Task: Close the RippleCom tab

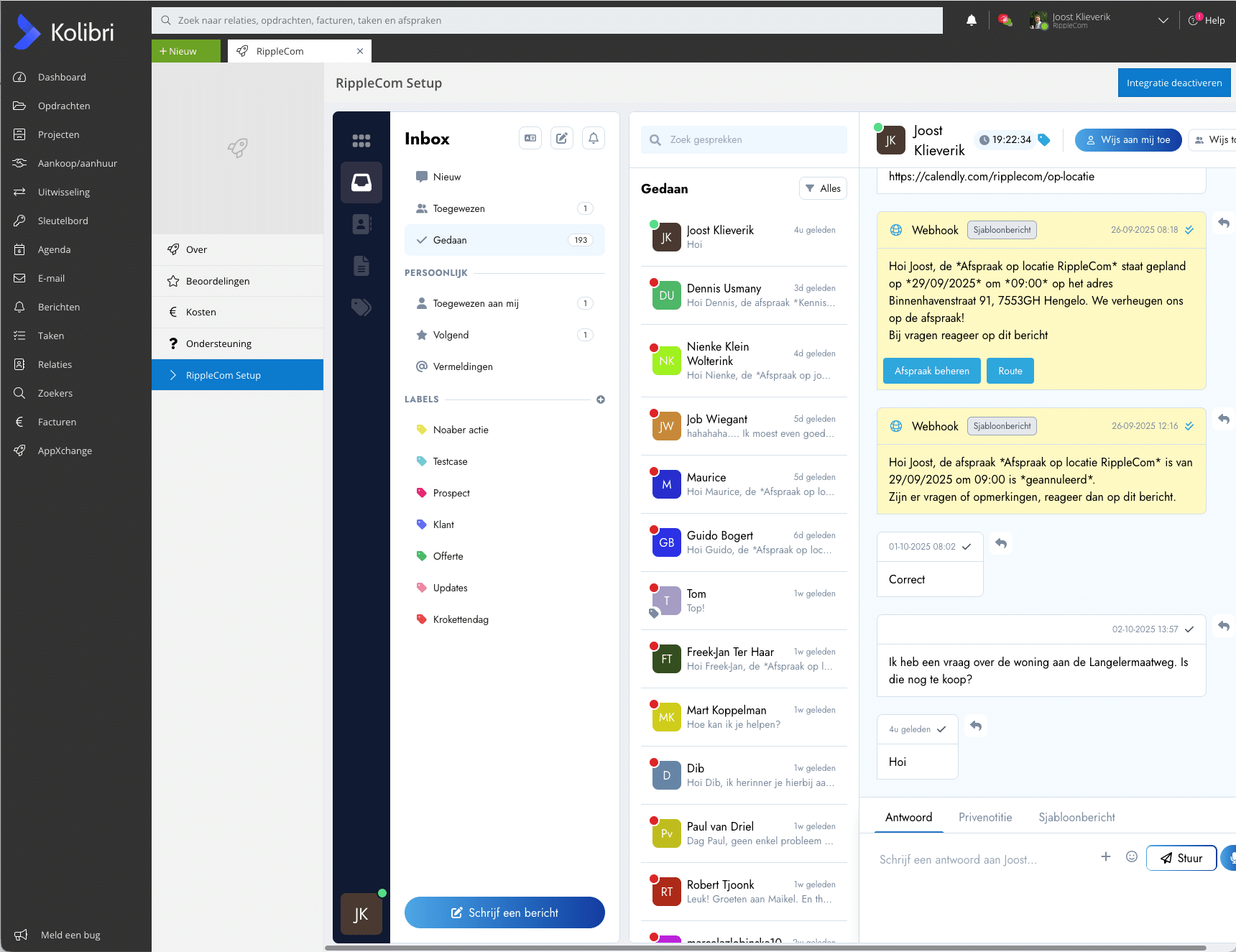Action: click(x=360, y=51)
